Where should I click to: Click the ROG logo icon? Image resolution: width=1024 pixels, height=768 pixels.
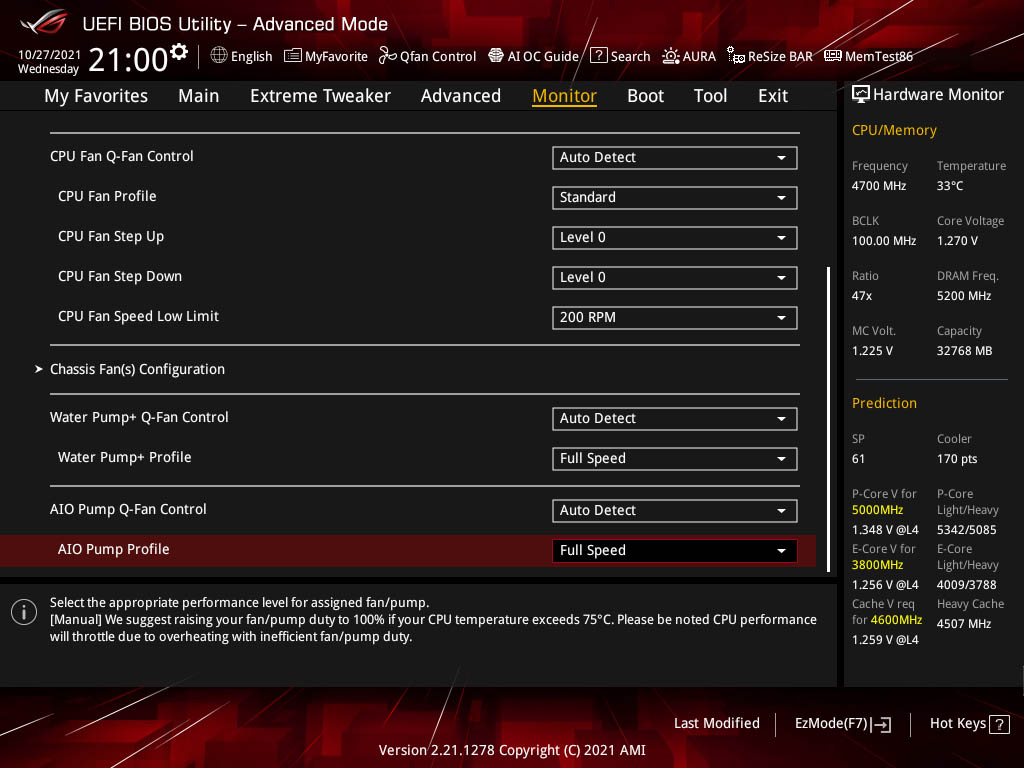(43, 22)
